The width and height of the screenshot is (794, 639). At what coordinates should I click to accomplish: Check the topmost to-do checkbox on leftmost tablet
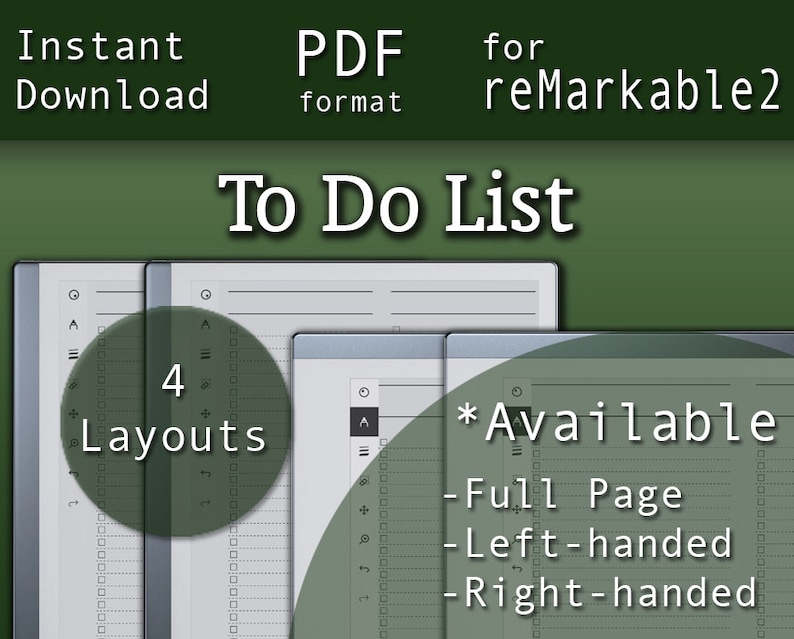[x=101, y=330]
